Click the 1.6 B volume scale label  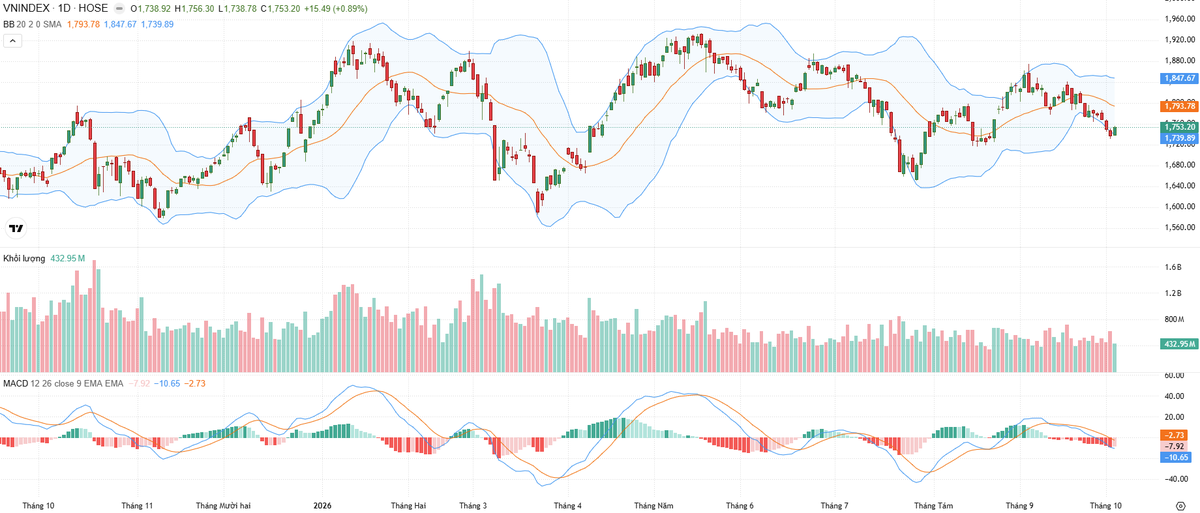(x=1173, y=268)
